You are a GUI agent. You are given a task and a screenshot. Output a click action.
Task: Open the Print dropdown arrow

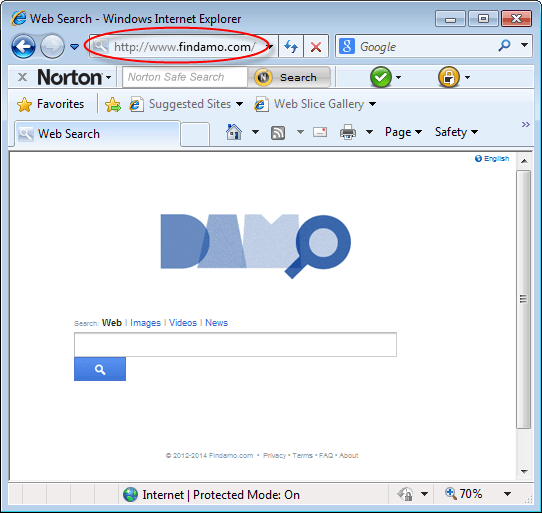pyautogui.click(x=370, y=132)
